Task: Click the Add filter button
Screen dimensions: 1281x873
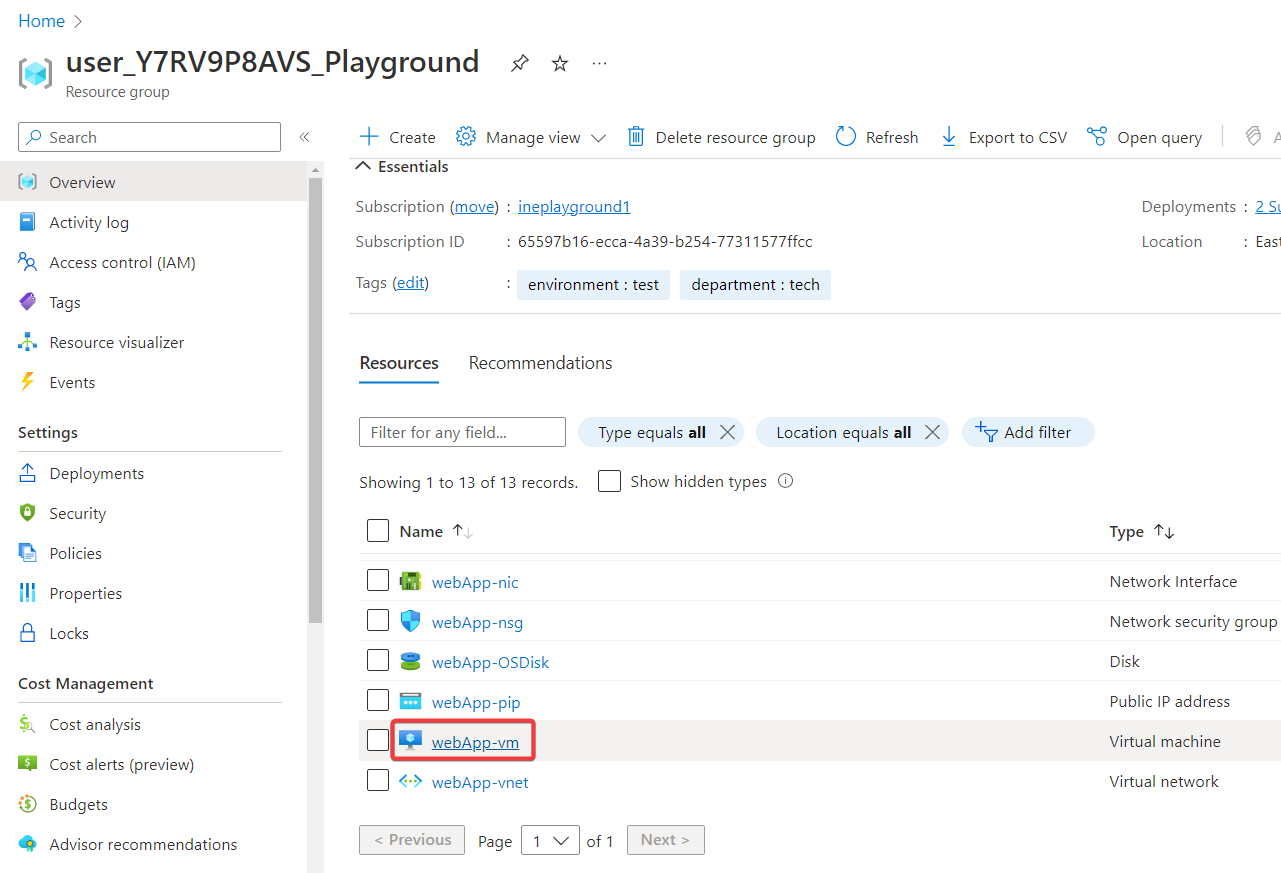Action: point(1027,432)
